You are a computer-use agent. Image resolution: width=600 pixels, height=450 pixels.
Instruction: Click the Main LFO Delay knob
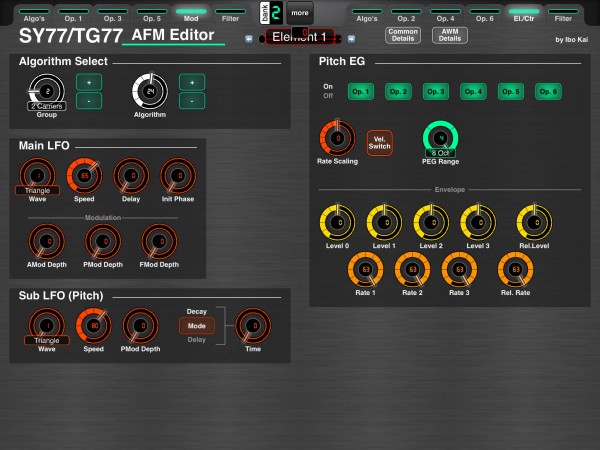[131, 176]
